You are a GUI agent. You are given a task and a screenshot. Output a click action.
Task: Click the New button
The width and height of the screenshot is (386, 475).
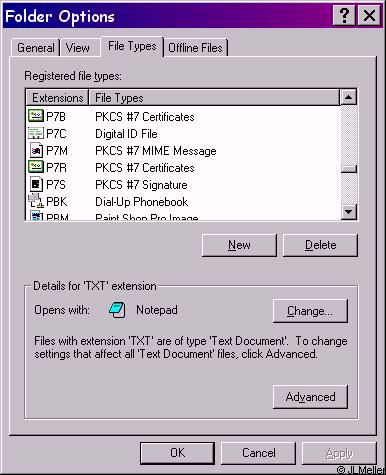click(x=239, y=245)
